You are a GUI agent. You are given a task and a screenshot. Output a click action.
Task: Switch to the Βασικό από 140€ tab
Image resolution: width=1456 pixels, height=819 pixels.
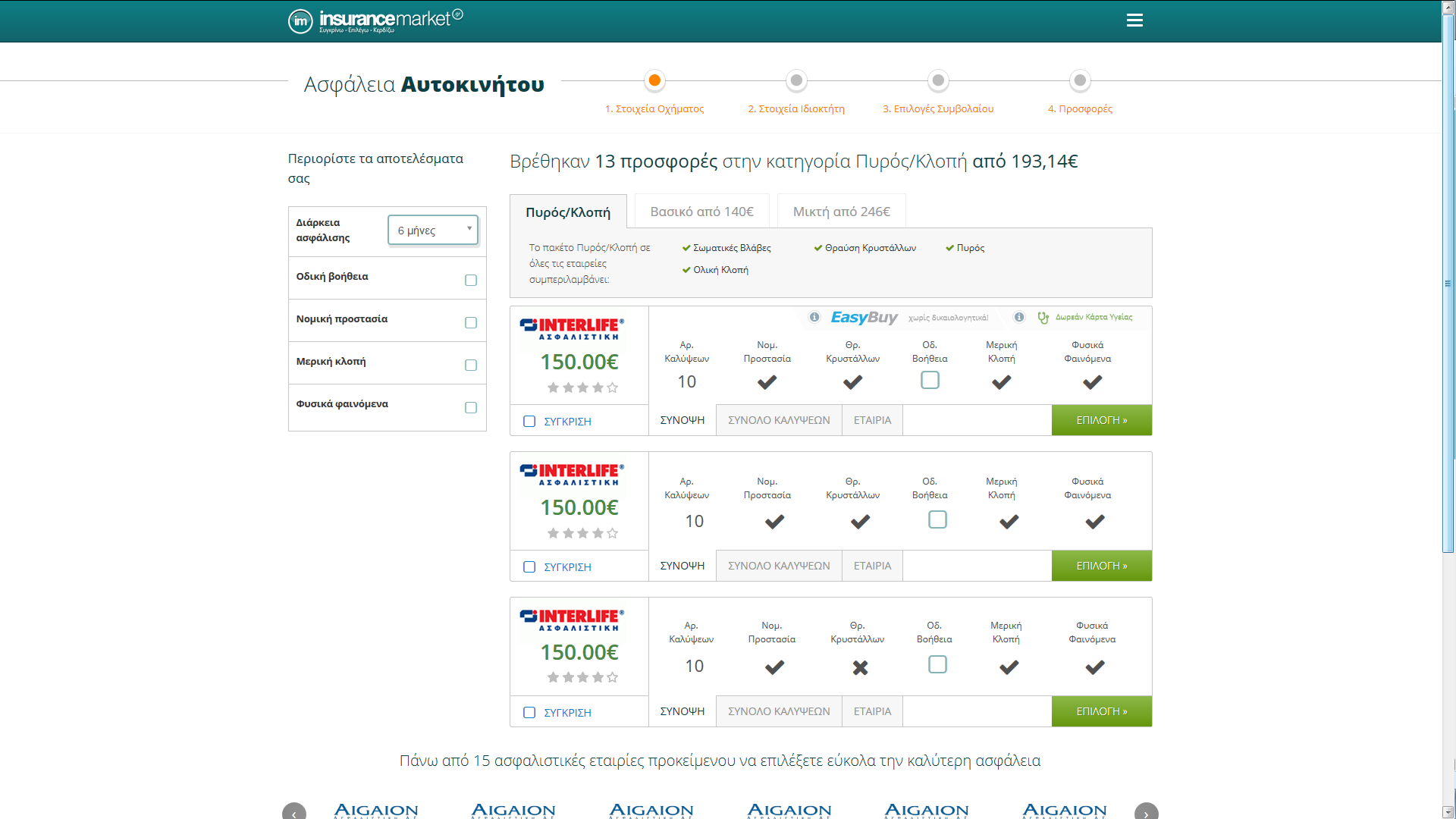tap(701, 211)
